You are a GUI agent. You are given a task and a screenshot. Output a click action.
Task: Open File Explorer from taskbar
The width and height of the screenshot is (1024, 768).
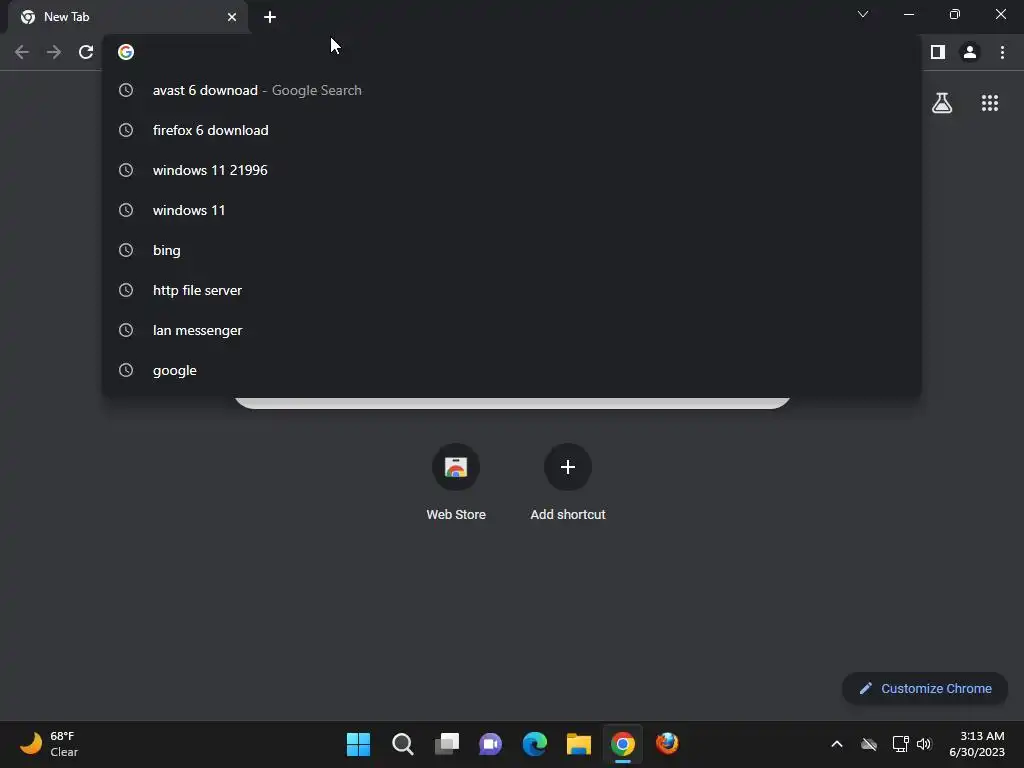pos(579,744)
